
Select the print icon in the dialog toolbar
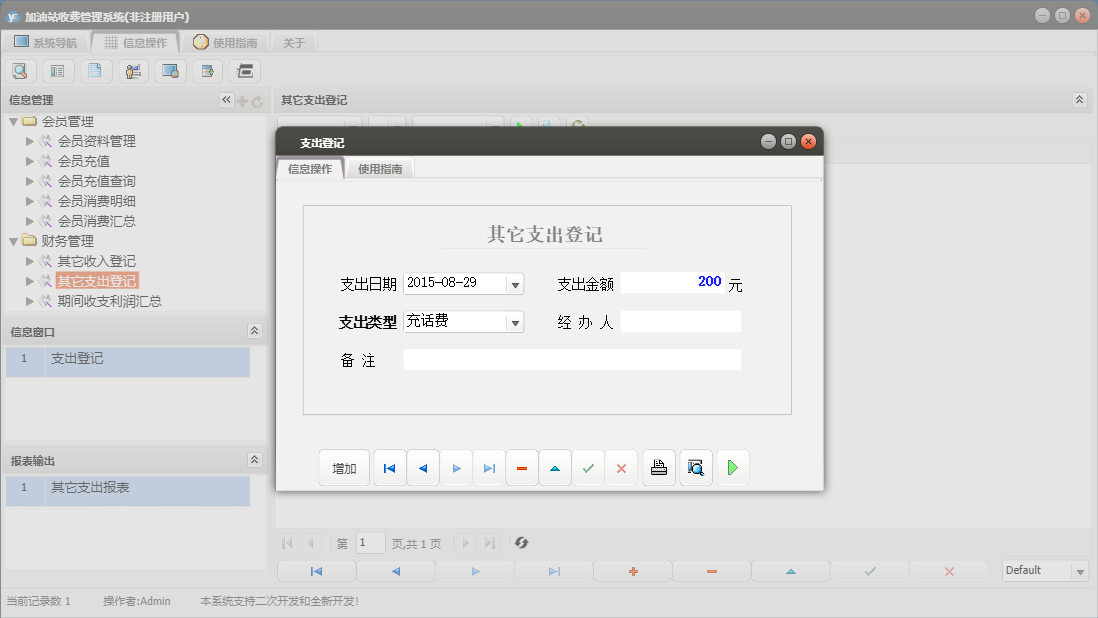click(658, 467)
